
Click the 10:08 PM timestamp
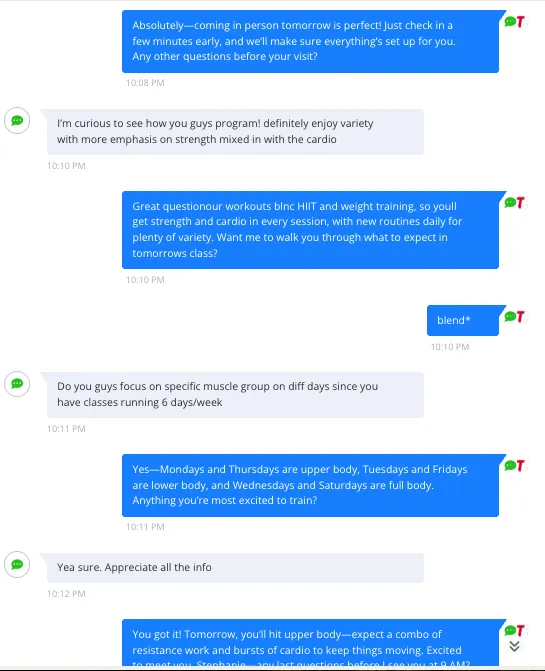tap(145, 83)
